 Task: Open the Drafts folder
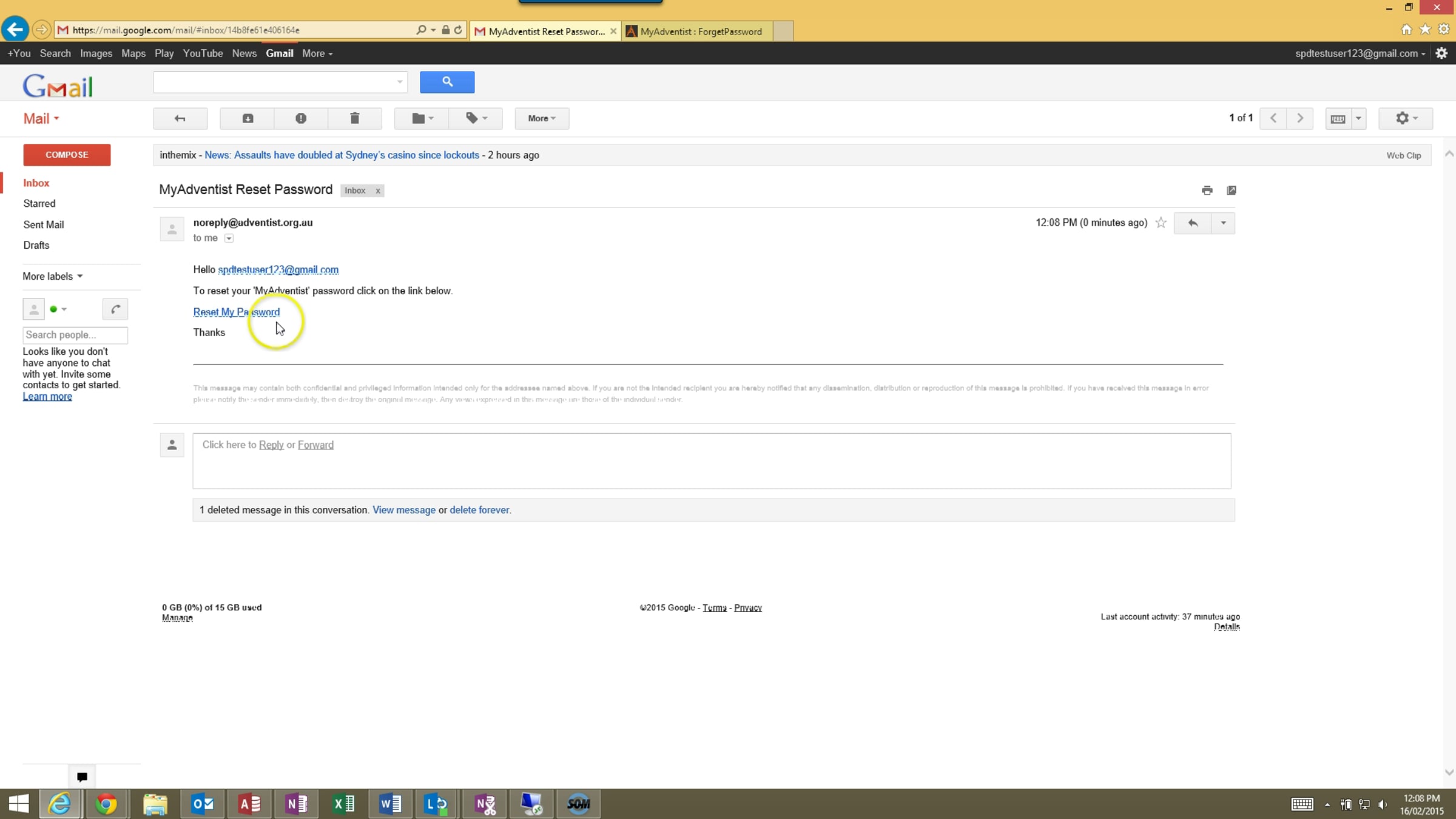pos(36,245)
